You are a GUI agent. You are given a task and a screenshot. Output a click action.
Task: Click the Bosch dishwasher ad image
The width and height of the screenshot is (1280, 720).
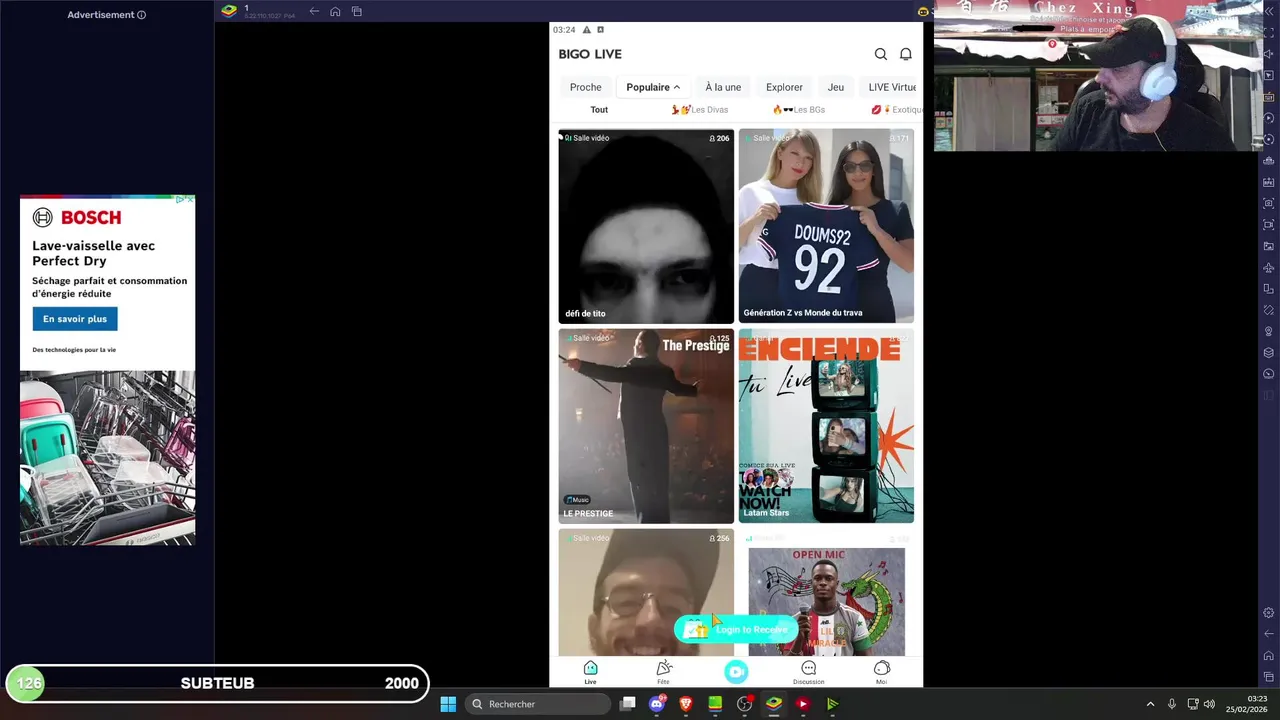[107, 458]
